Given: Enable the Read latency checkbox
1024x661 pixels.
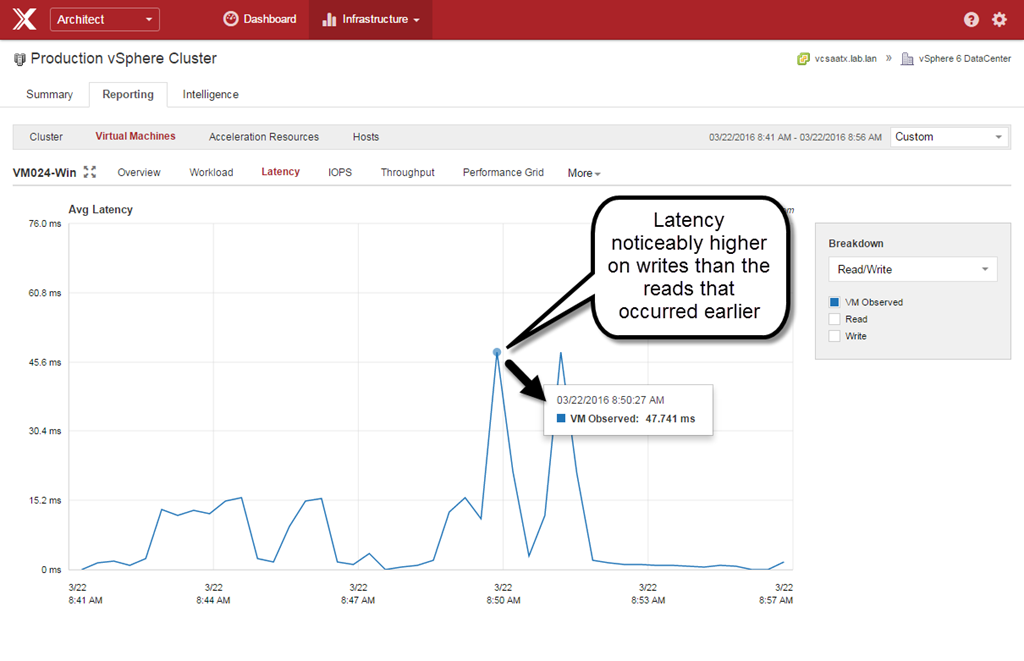Looking at the screenshot, I should [834, 319].
